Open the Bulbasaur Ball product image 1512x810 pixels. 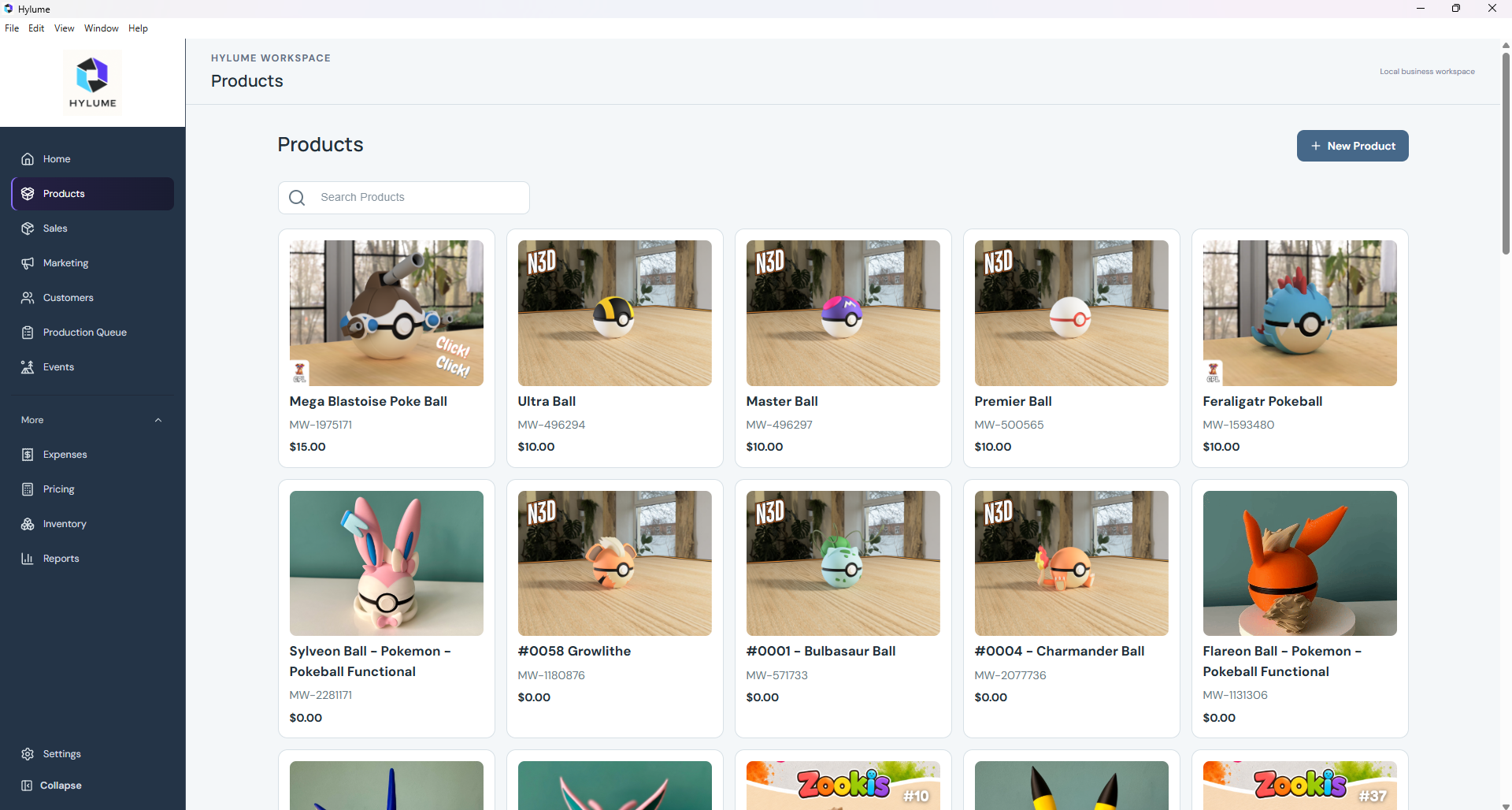click(843, 563)
